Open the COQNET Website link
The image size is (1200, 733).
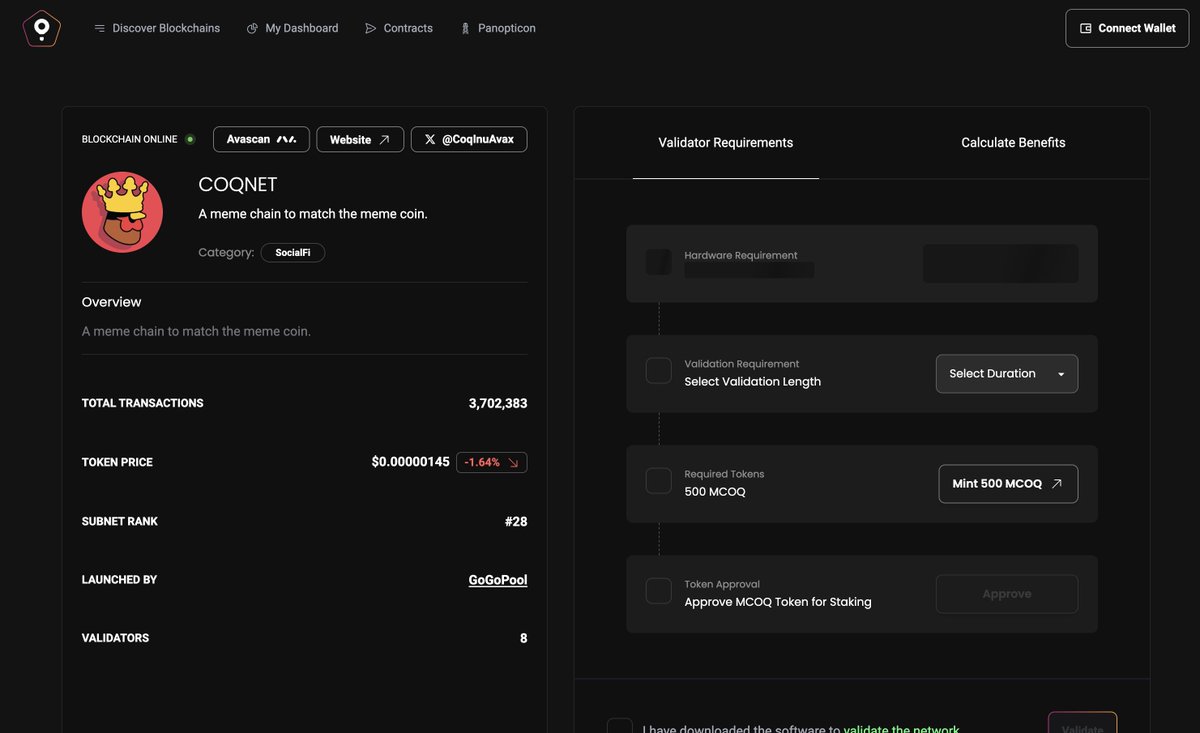point(360,139)
